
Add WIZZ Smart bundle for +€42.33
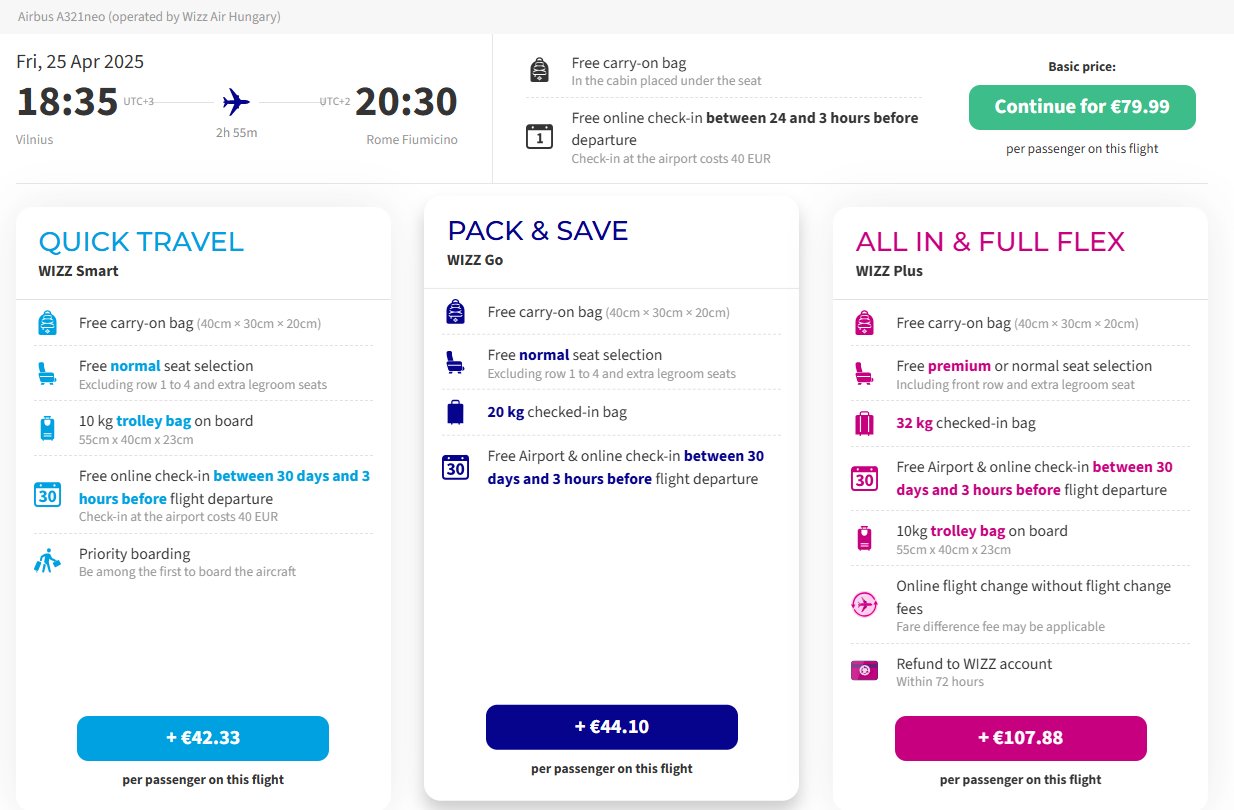pos(203,738)
